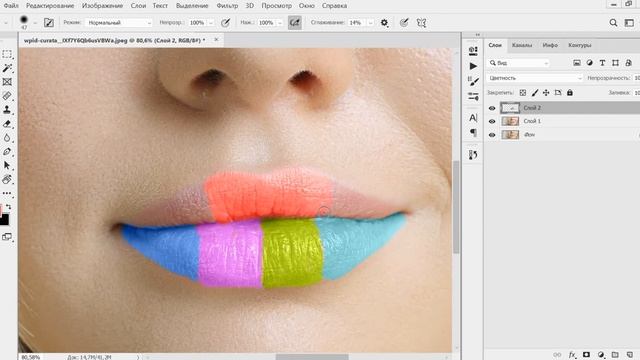Open the brush settings panel toggle icon

(x=49, y=22)
